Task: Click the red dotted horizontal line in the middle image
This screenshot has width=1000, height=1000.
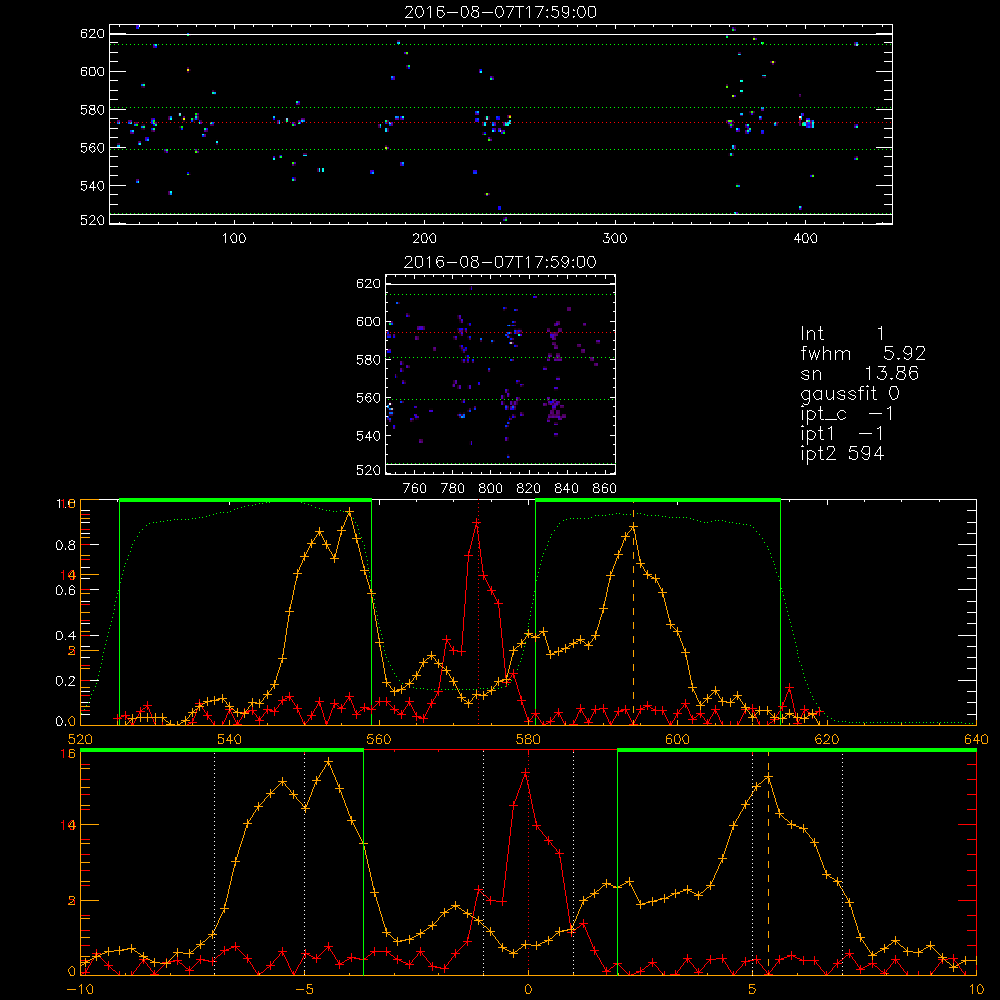Action: click(x=500, y=332)
